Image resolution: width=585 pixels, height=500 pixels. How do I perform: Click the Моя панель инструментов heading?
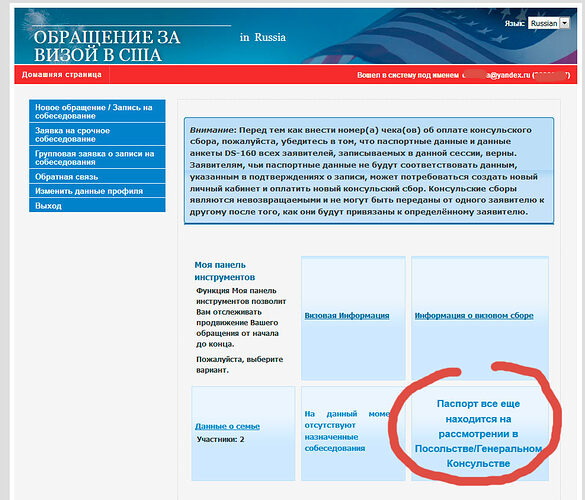[225, 271]
